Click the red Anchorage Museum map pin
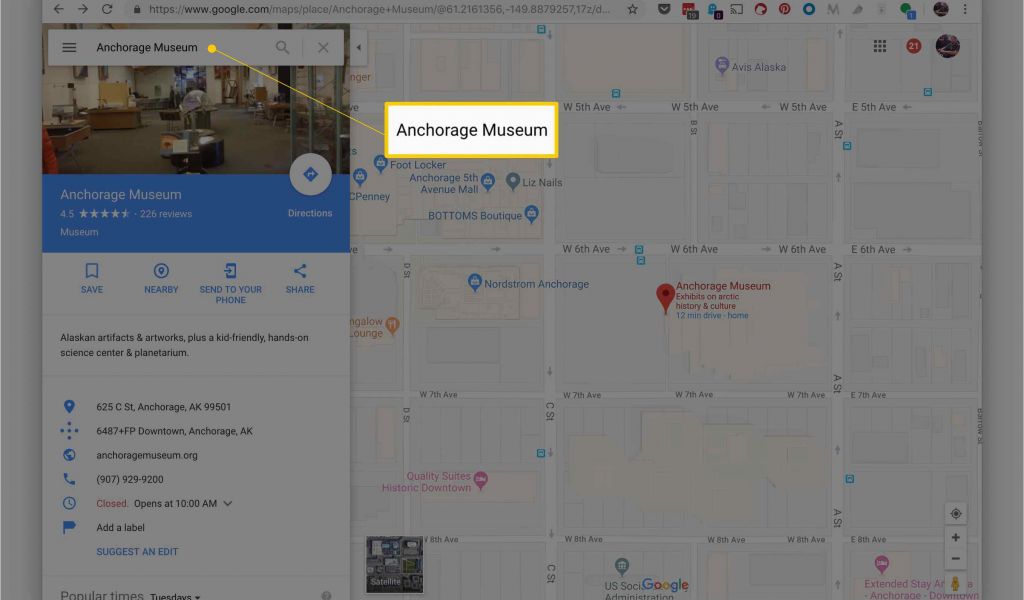The width and height of the screenshot is (1024, 600). (665, 298)
